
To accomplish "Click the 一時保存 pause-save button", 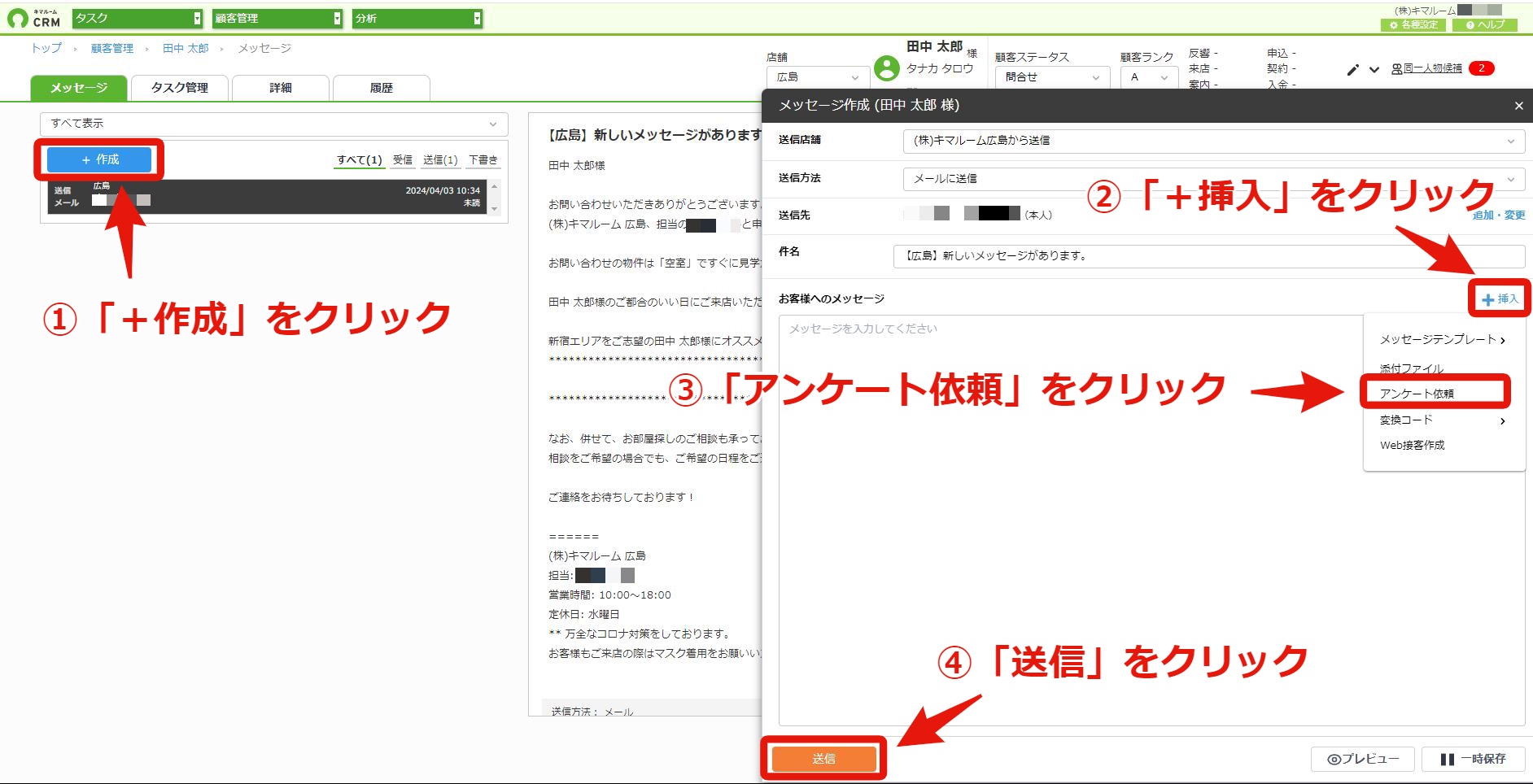I will click(1474, 759).
